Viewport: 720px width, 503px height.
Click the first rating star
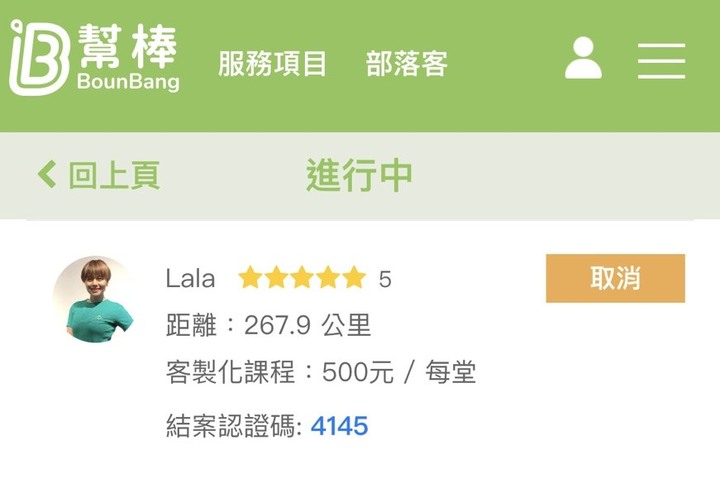[250, 277]
